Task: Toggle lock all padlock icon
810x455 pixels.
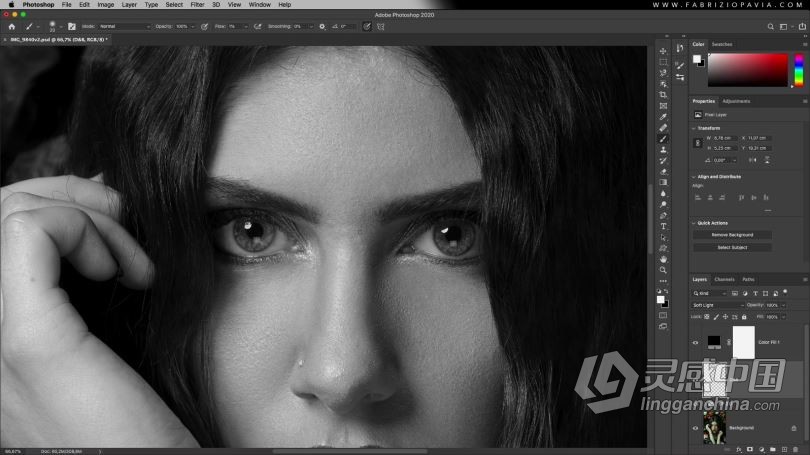Action: (744, 317)
